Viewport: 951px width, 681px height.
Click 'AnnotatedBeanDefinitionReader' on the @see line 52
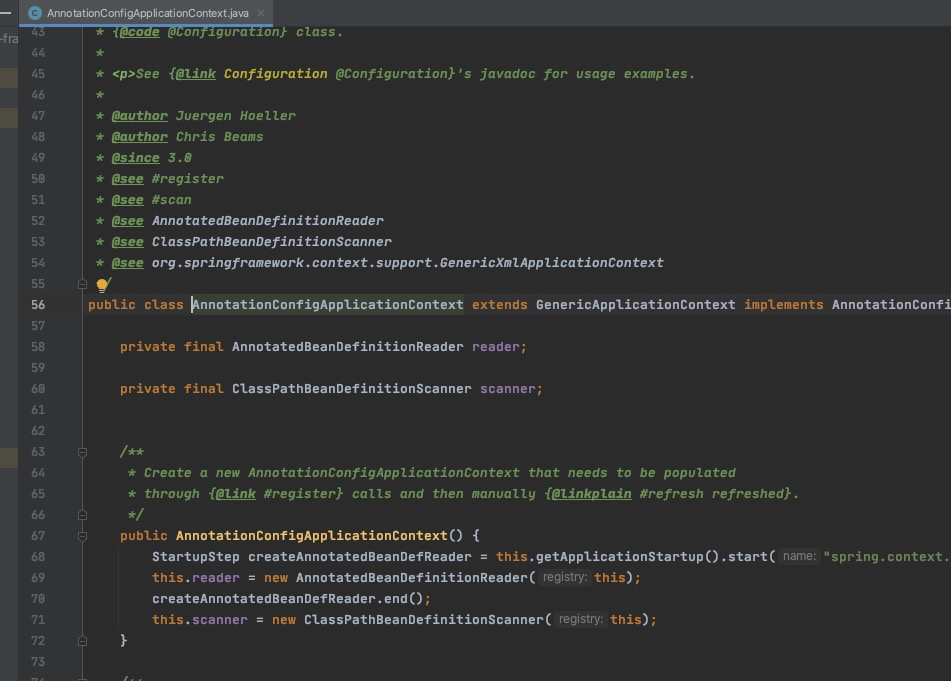tap(267, 221)
